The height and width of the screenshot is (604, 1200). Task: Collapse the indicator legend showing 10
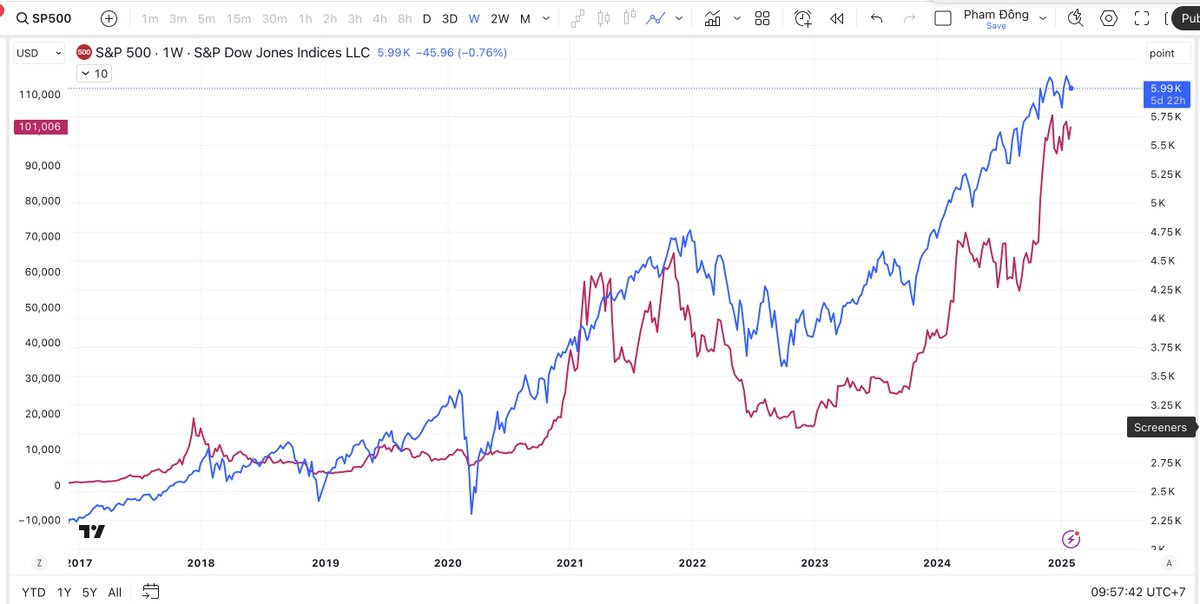[94, 73]
